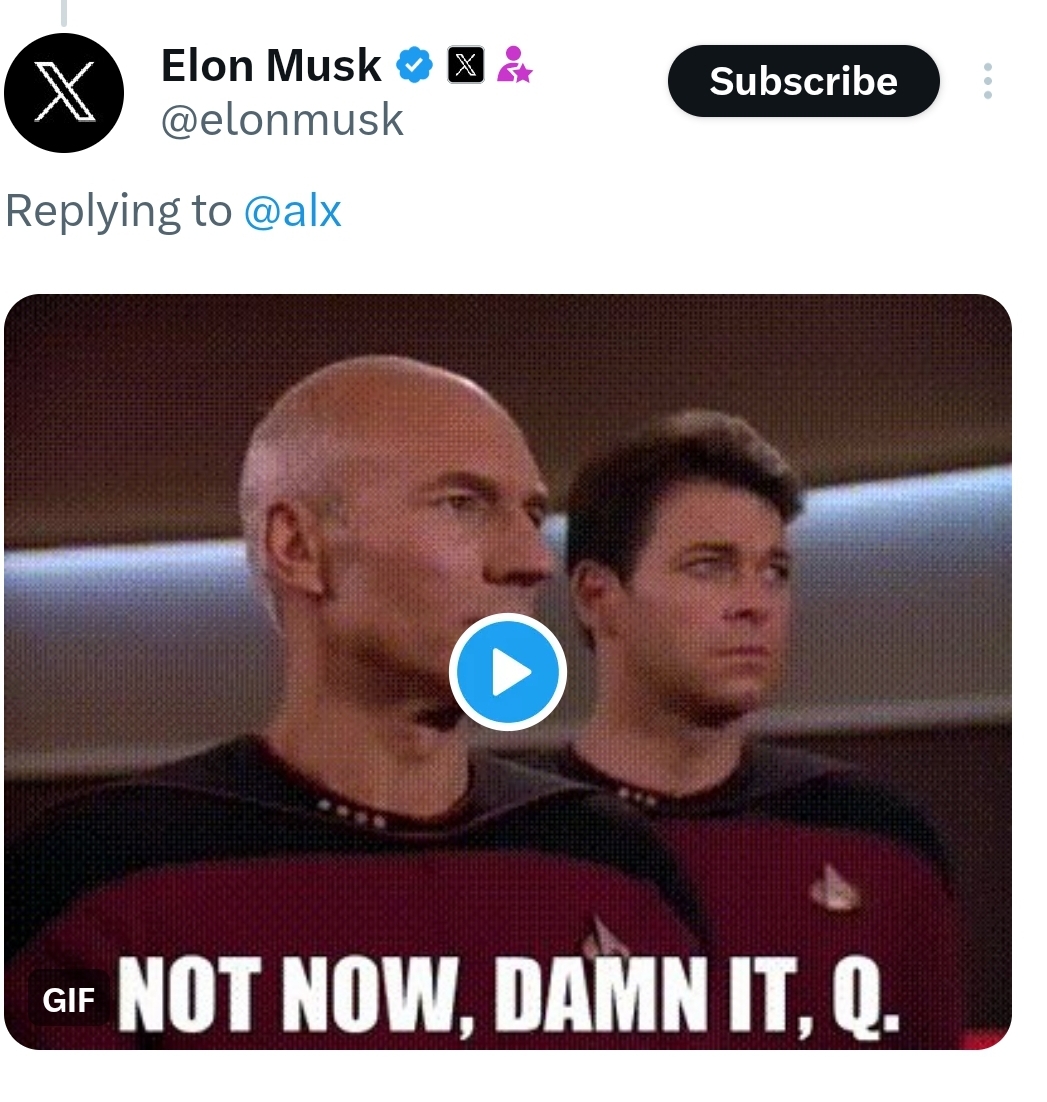Screen dimensions: 1047x1102
Task: Click the collar pips on front uniform
Action: pyautogui.click(x=350, y=812)
